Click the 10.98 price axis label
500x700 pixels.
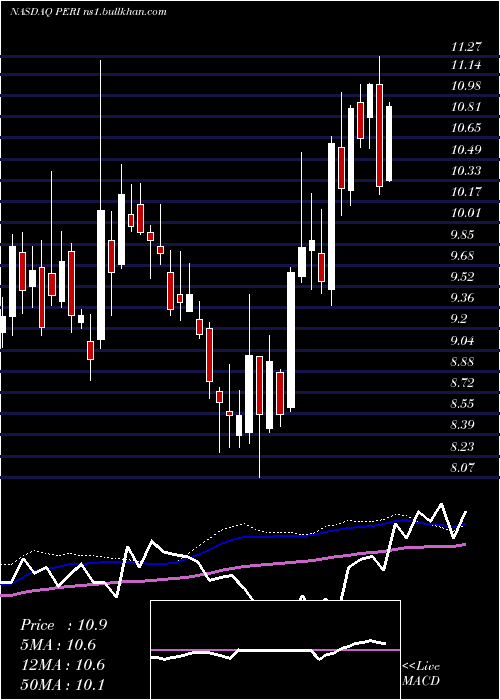click(466, 86)
